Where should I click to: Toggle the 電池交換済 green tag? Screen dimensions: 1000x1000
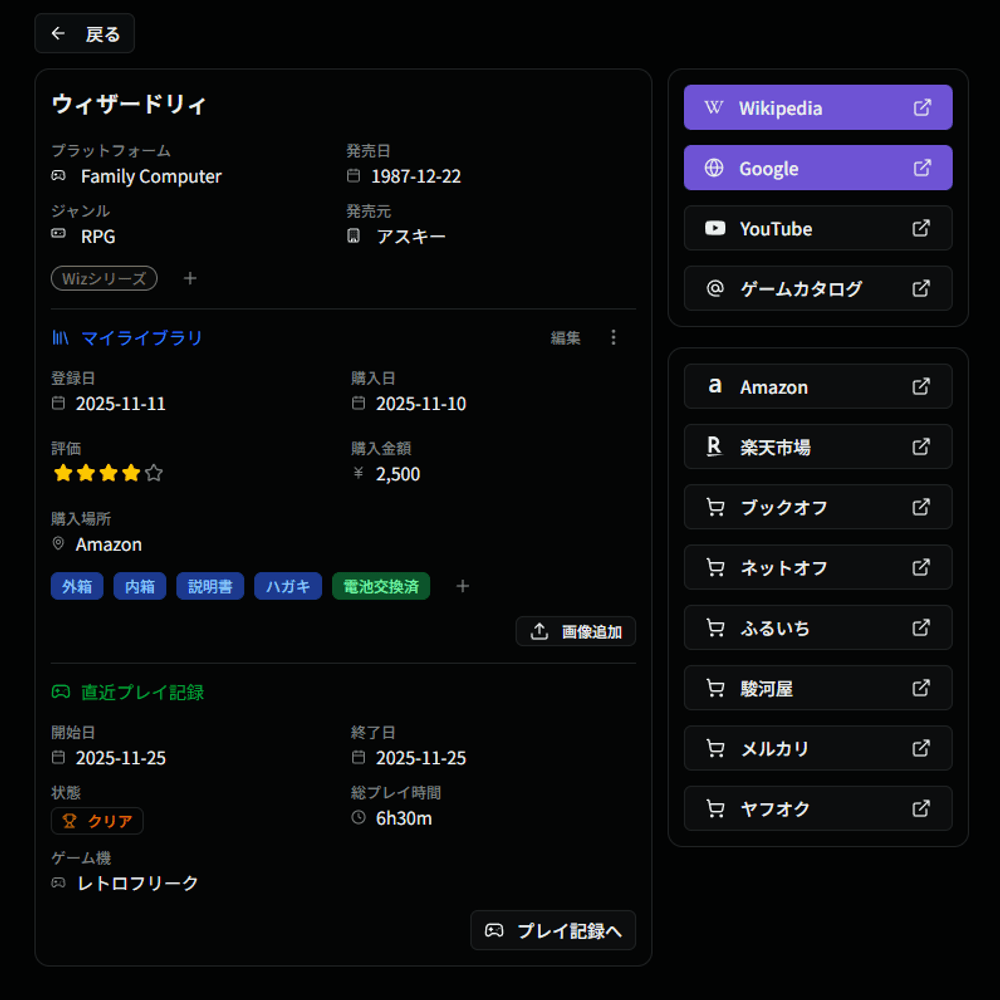coord(381,586)
